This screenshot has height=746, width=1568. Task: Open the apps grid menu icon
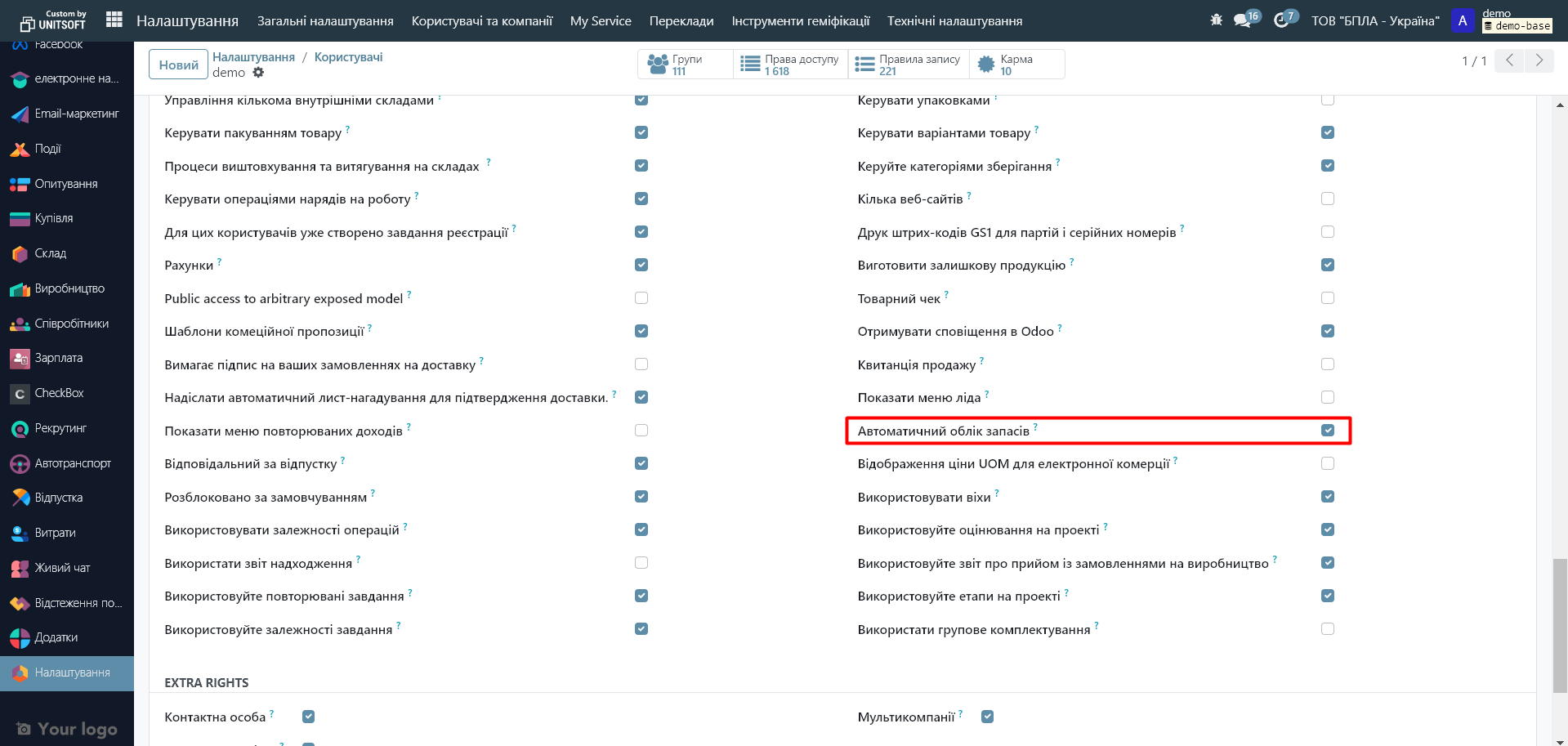[x=114, y=20]
